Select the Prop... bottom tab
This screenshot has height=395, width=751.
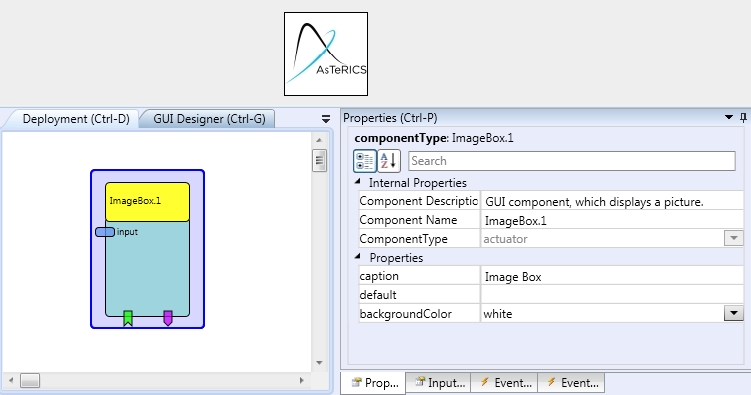click(374, 383)
